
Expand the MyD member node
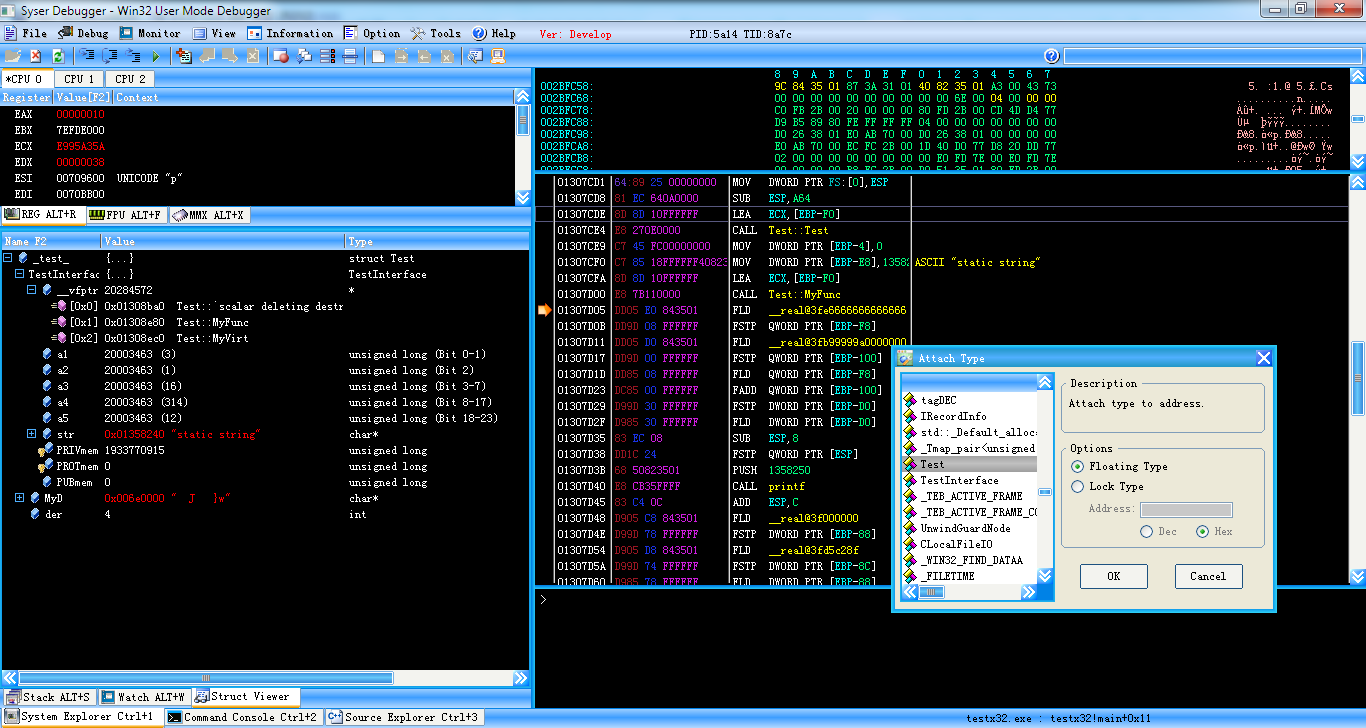pyautogui.click(x=20, y=498)
